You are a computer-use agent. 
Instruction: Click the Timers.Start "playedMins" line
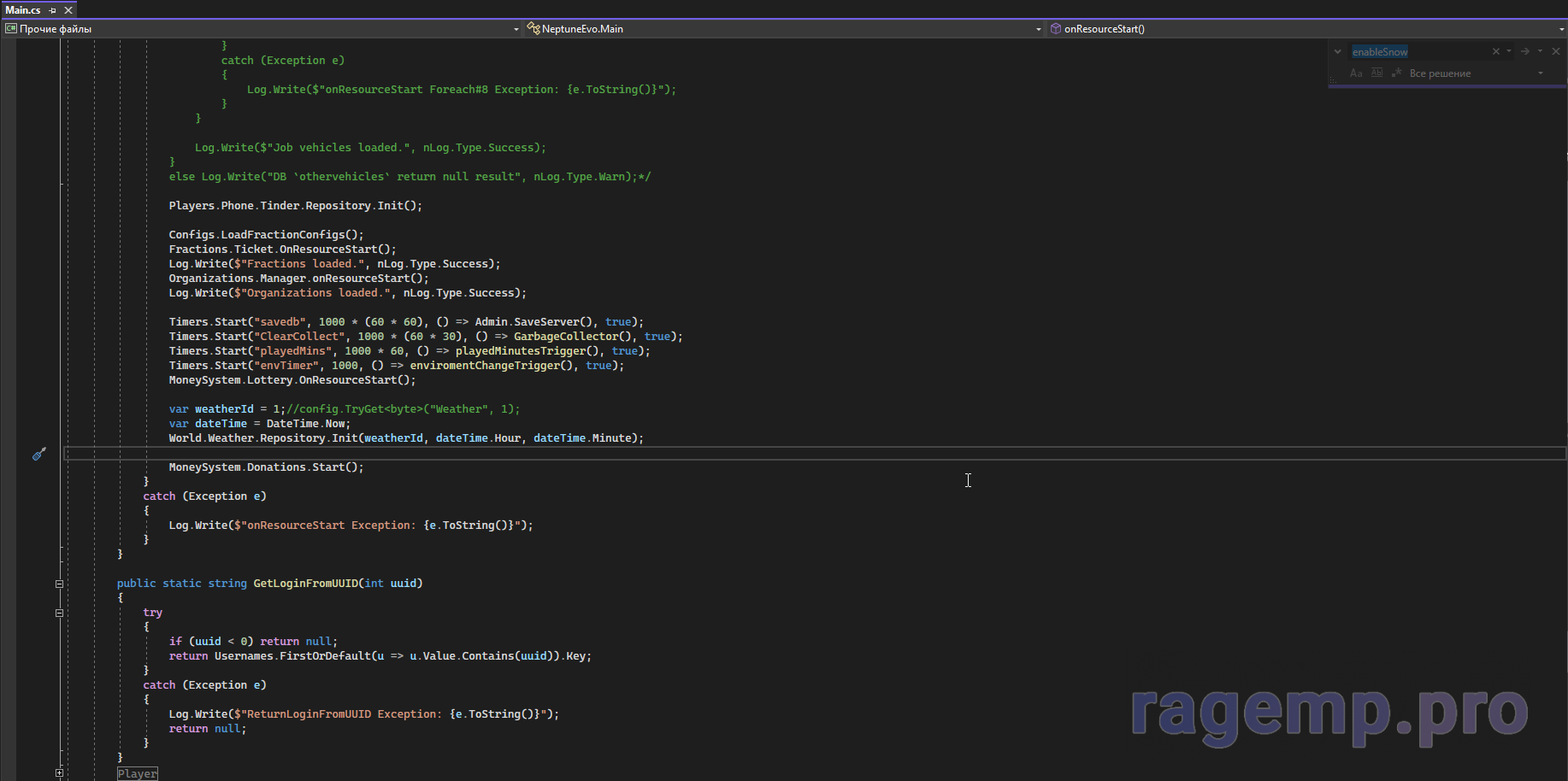point(410,351)
